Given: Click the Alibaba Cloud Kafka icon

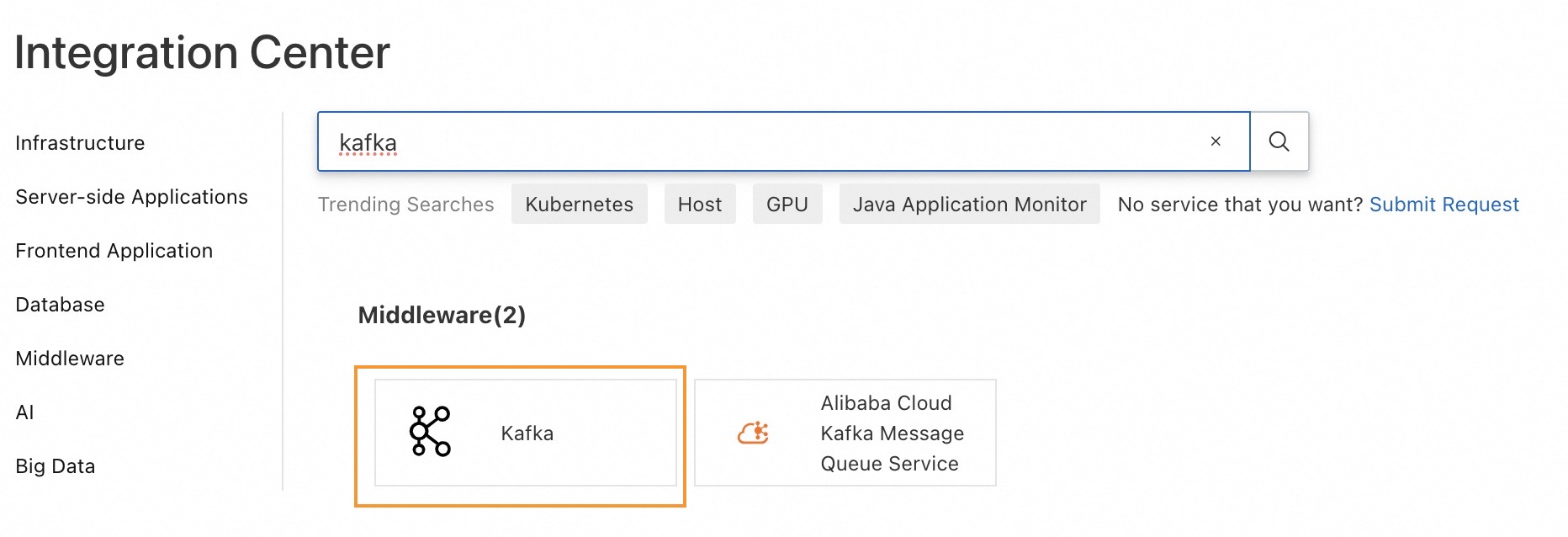Looking at the screenshot, I should (753, 433).
